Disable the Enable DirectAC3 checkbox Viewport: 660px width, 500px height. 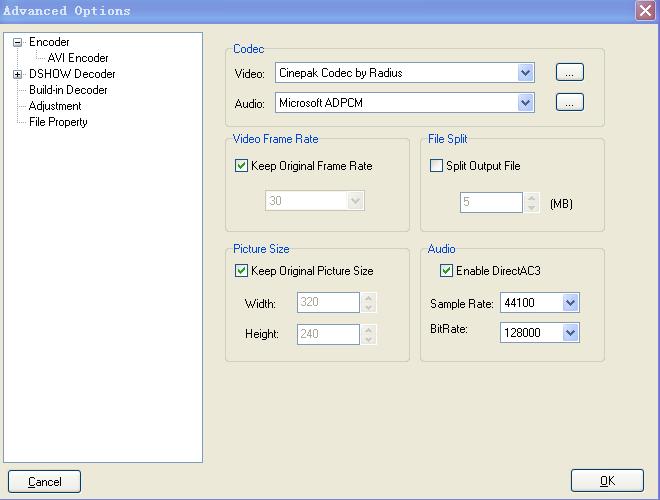click(446, 271)
